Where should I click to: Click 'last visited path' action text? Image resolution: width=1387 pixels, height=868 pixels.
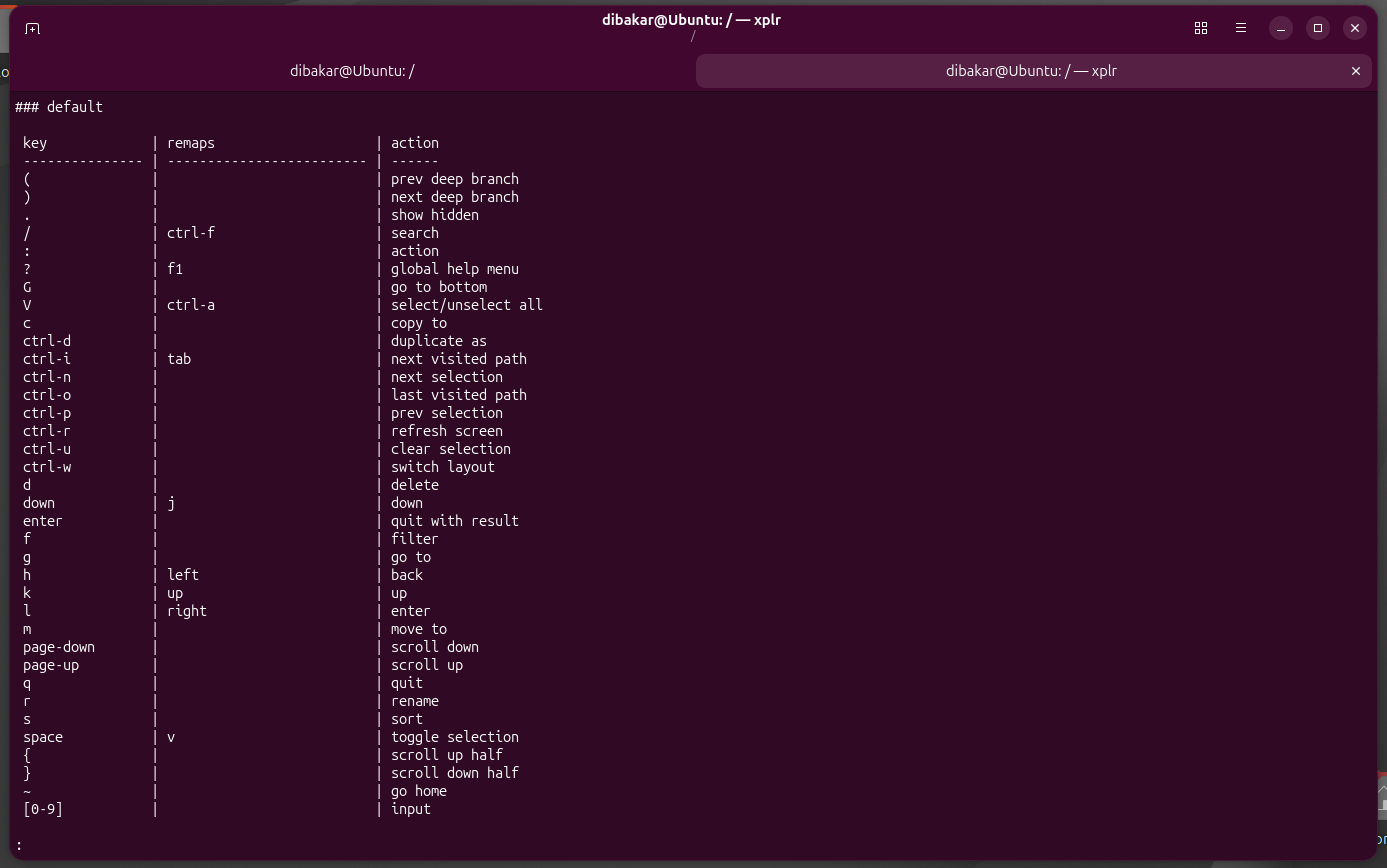point(459,395)
